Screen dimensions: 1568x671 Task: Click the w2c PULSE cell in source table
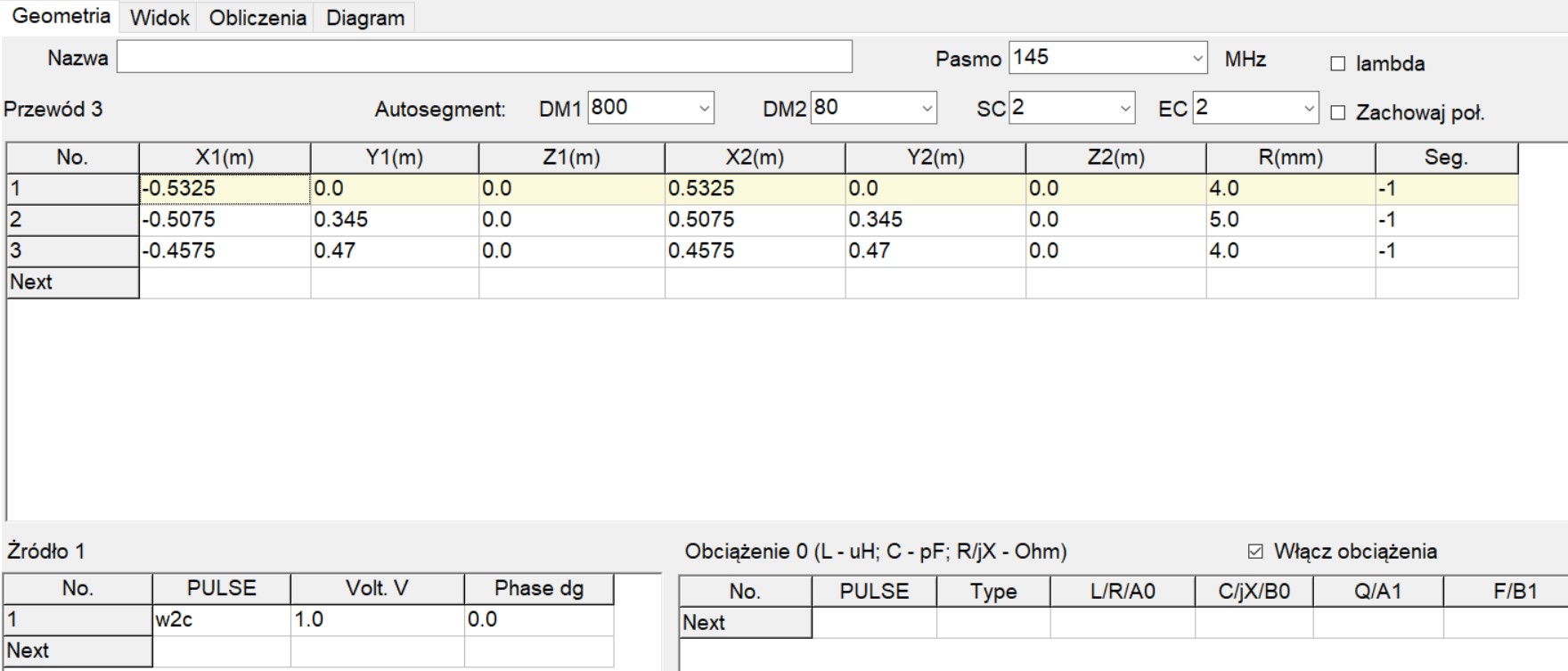[220, 619]
